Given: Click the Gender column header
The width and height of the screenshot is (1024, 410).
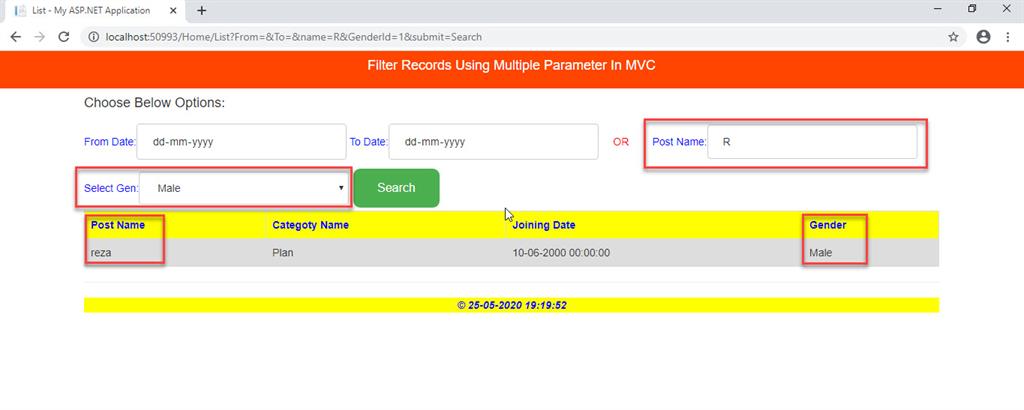Looking at the screenshot, I should tap(827, 225).
